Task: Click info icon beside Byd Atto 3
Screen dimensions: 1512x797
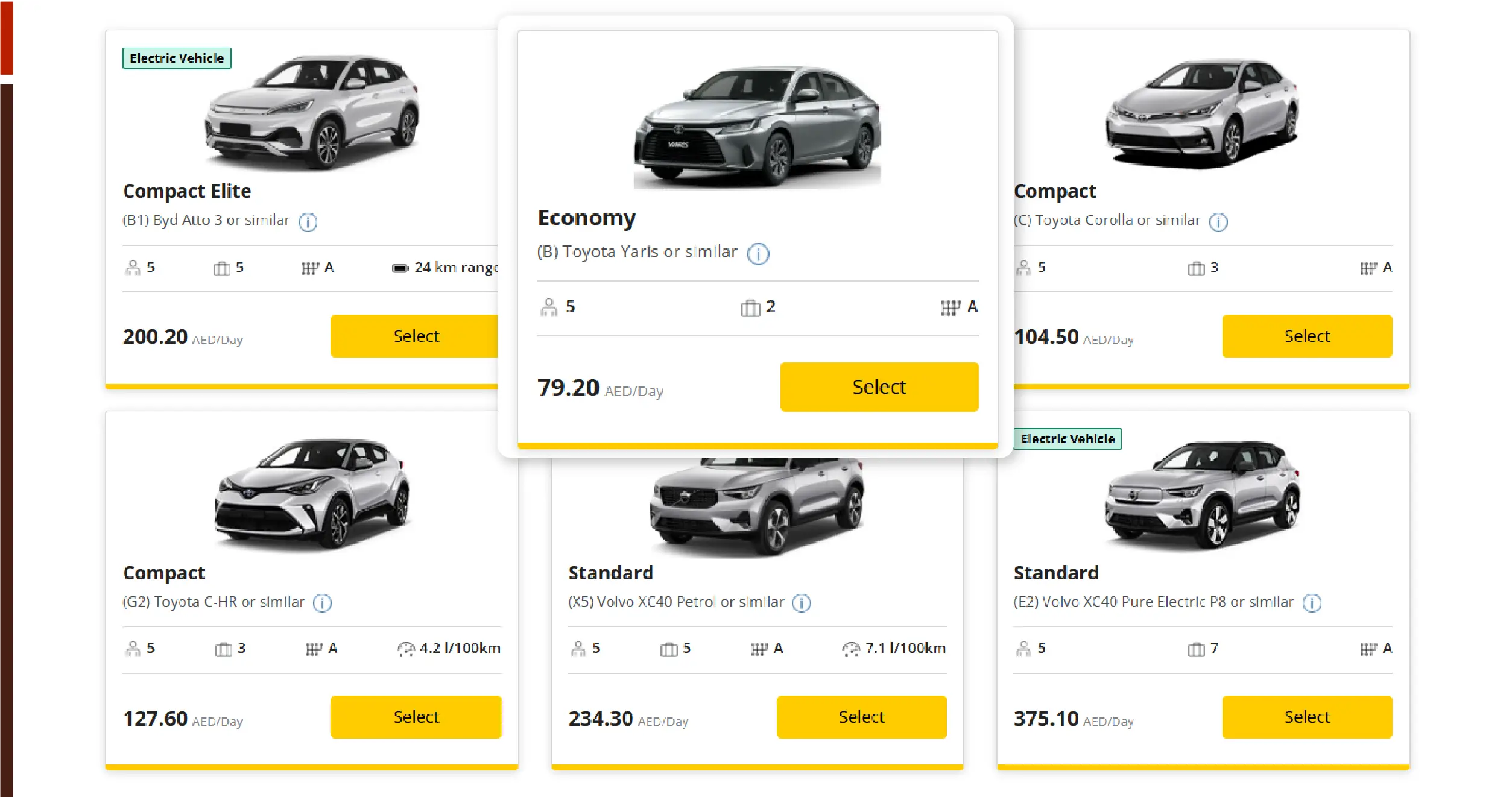Action: [308, 222]
